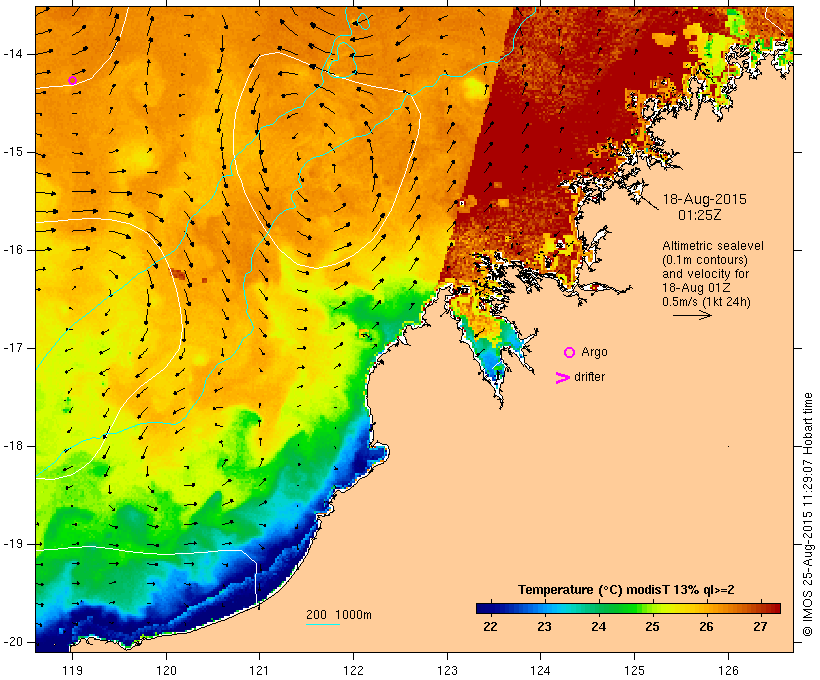Click the 0.5m/s velocity reference arrow
Image resolution: width=820 pixels, height=680 pixels.
tap(692, 315)
